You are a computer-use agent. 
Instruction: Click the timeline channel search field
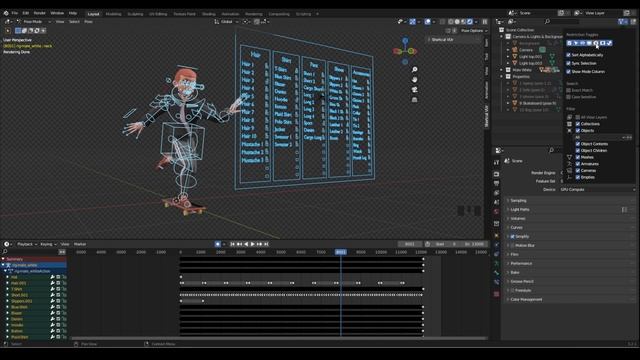pos(31,252)
